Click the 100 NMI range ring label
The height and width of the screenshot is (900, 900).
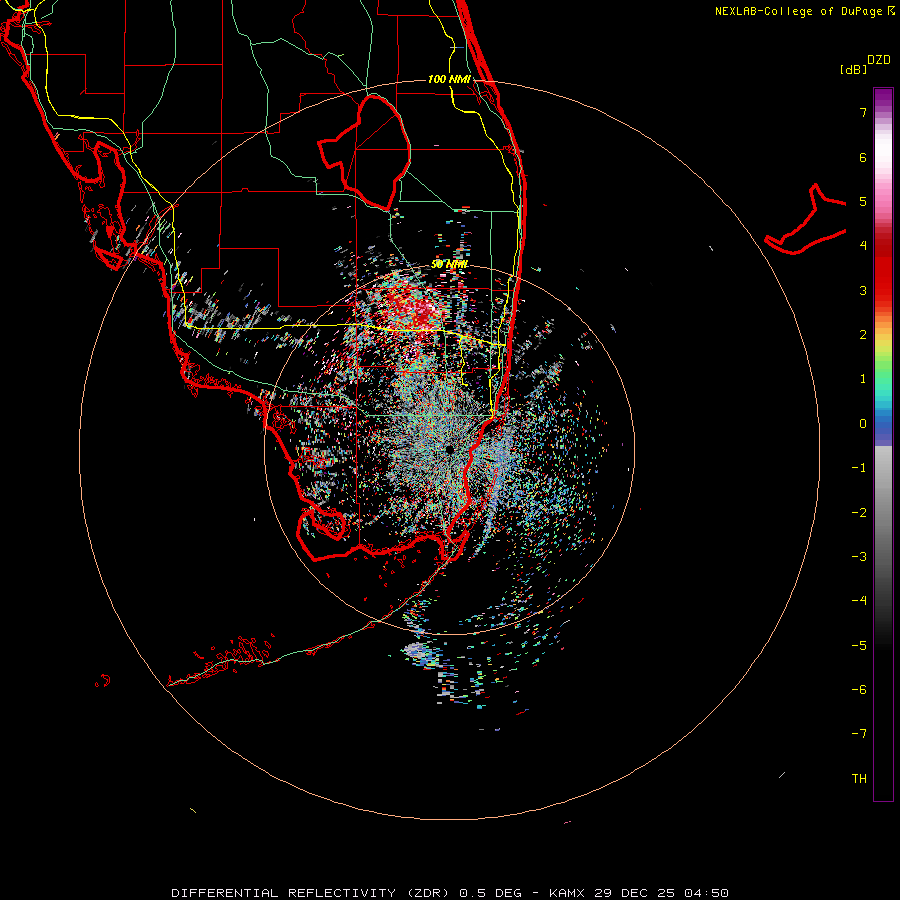point(449,79)
